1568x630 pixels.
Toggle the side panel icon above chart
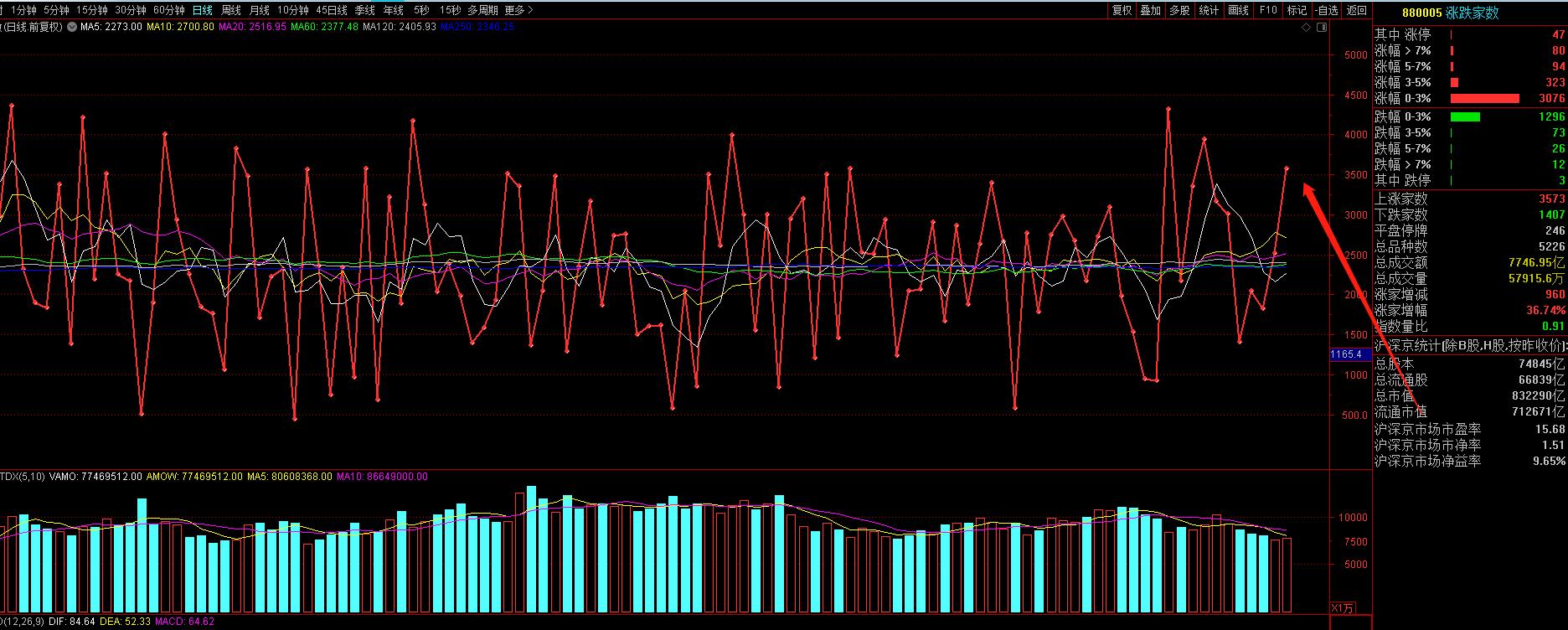tap(1321, 28)
